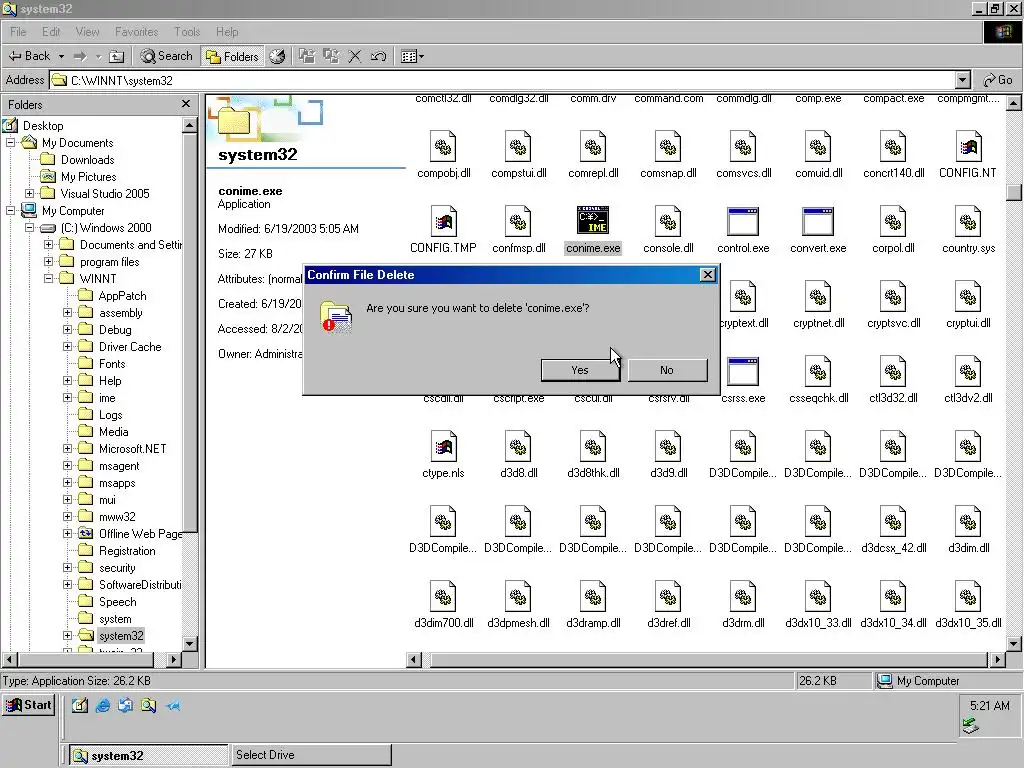This screenshot has width=1024, height=768.
Task: Go Back using the toolbar button
Action: tap(29, 56)
